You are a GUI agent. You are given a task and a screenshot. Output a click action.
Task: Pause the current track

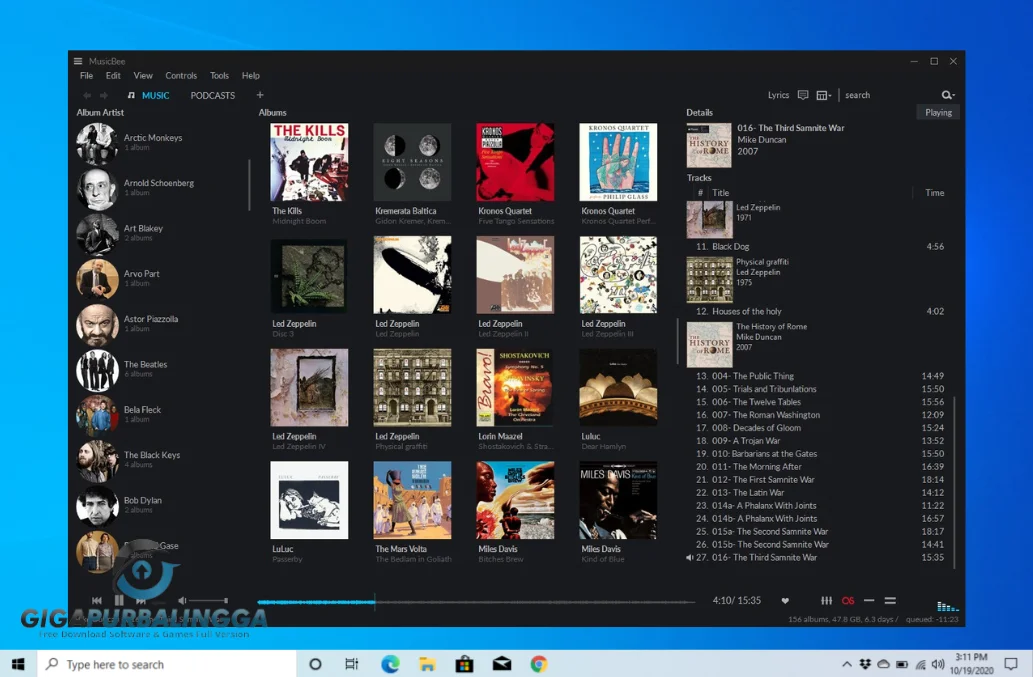pos(117,601)
